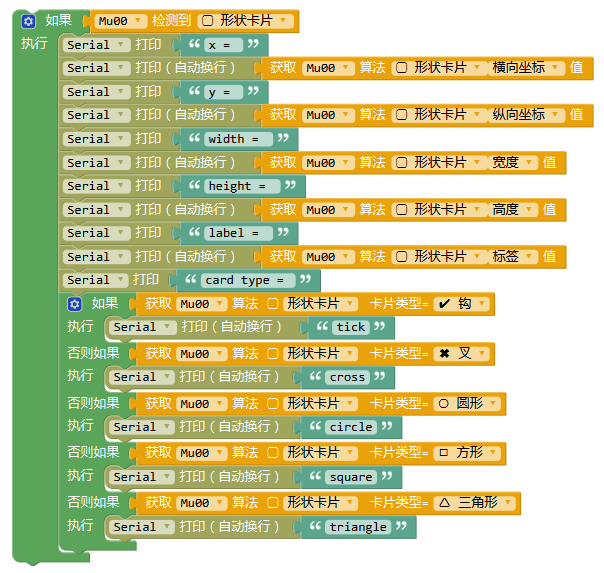Click the 'x =' text field

(223, 45)
